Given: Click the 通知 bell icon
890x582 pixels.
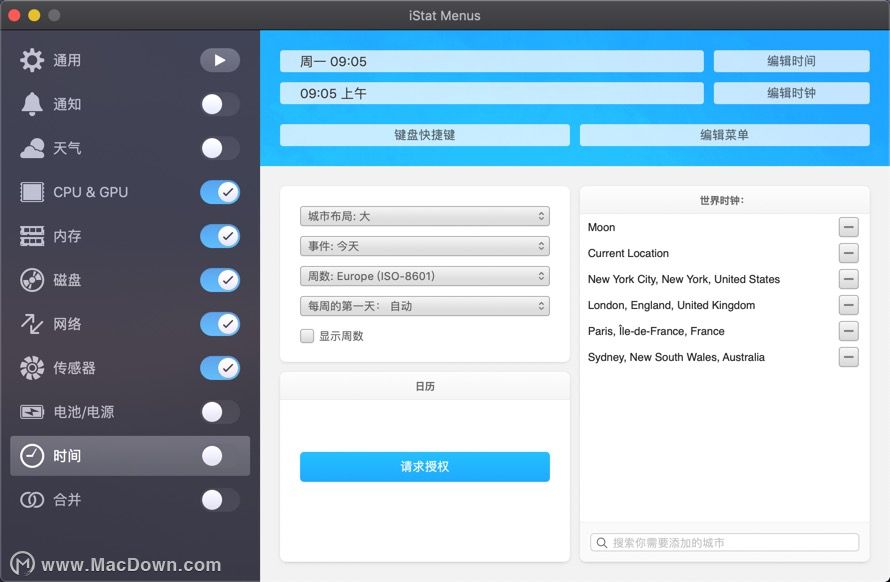Looking at the screenshot, I should click(x=32, y=104).
